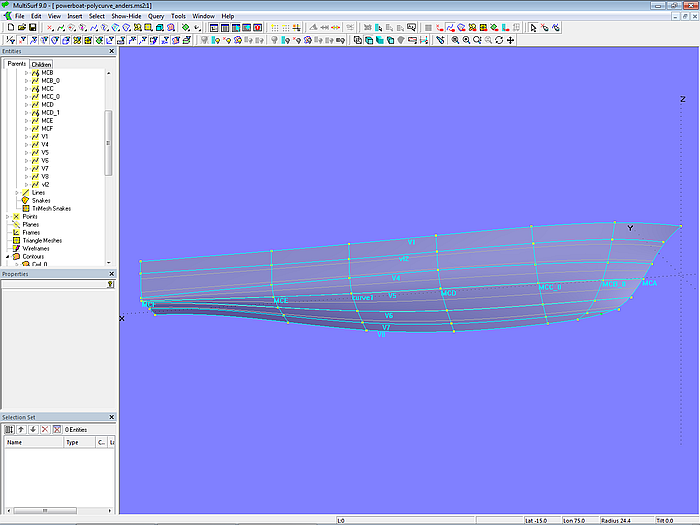Click the Save diskette icon
This screenshot has height=525, width=700.
pos(33,28)
